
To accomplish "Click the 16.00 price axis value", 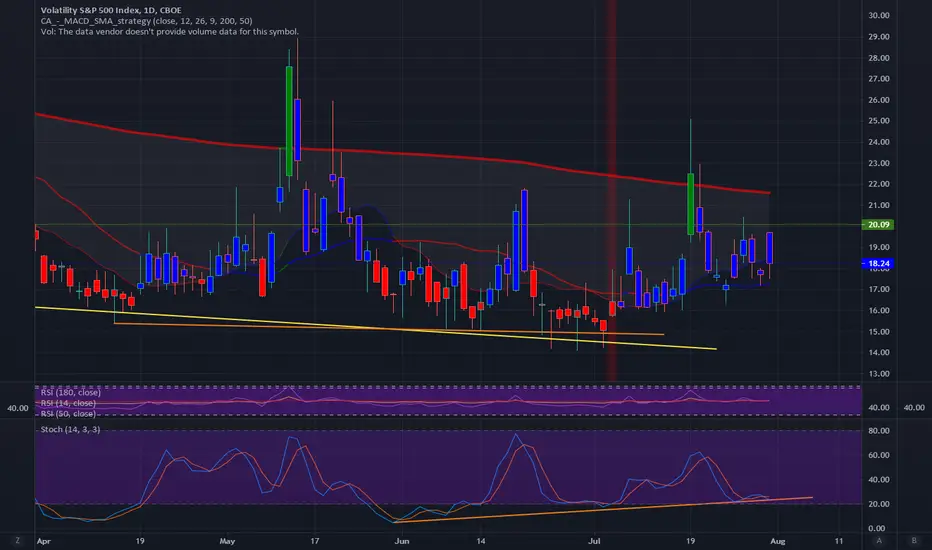I will (879, 310).
